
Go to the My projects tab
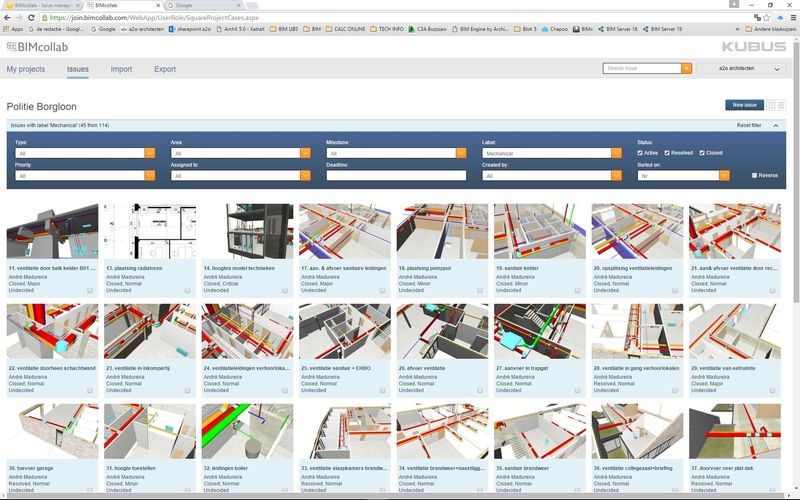[x=26, y=70]
